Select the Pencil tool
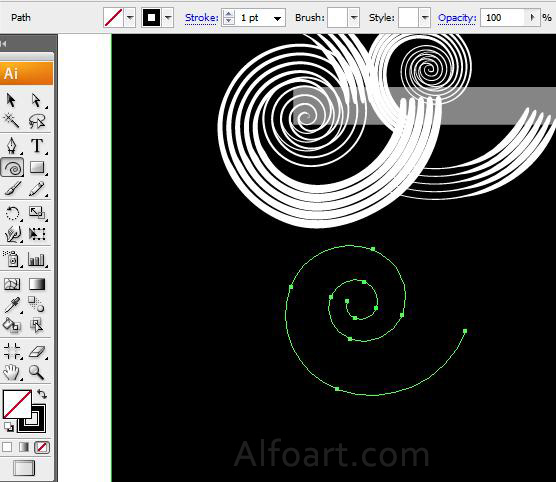Screen dimensions: 556x482 37,188
